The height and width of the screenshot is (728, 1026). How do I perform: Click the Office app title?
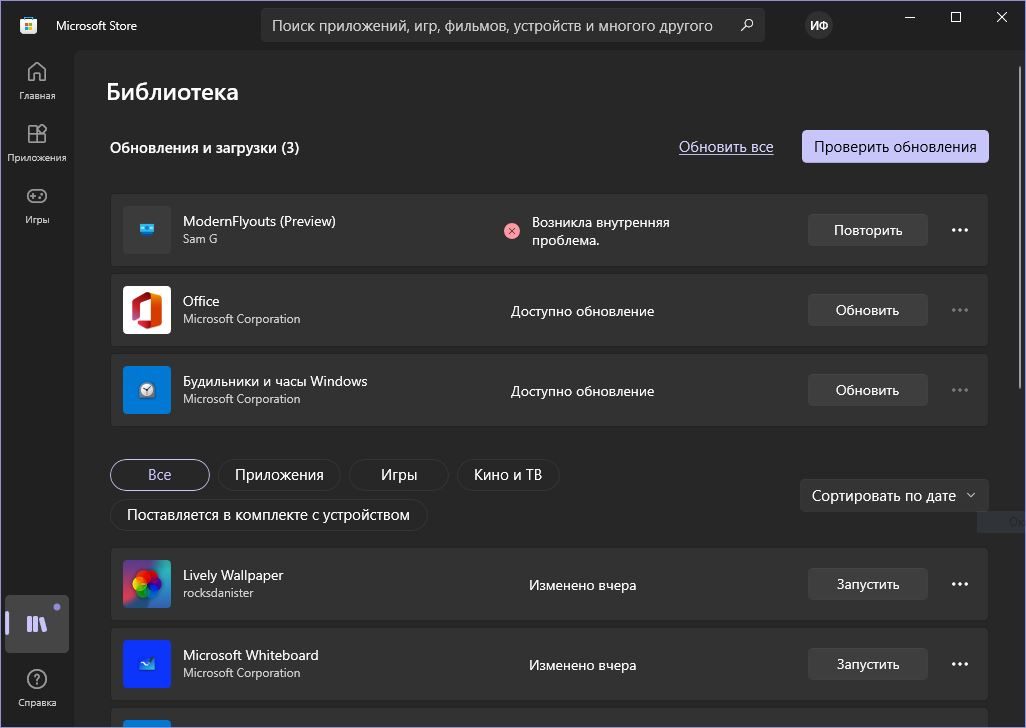201,301
